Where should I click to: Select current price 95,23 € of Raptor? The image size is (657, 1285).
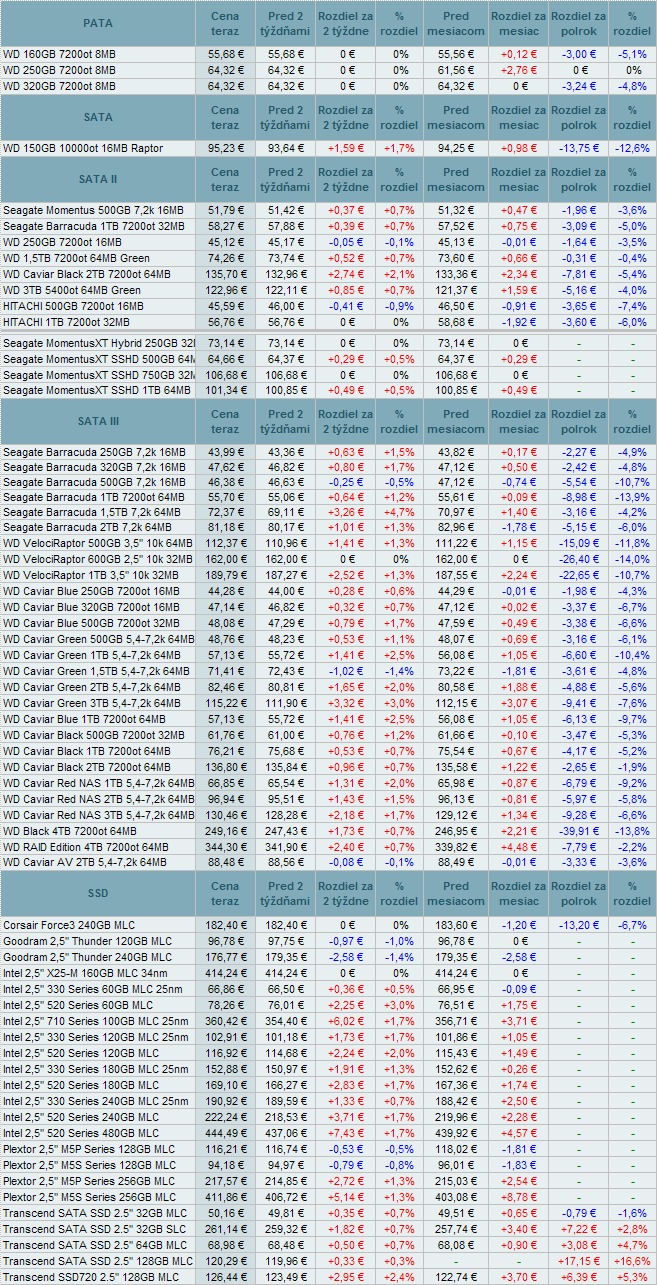coord(226,148)
